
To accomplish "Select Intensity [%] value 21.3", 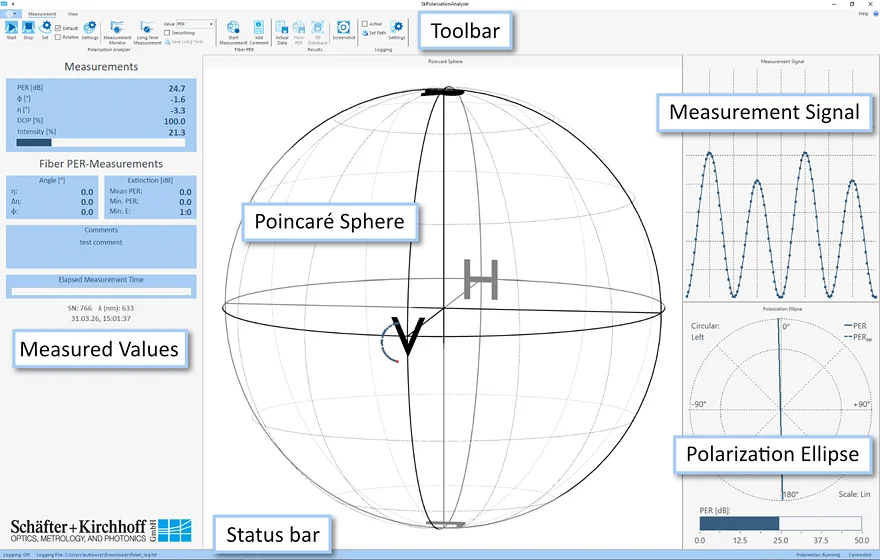I will (x=177, y=132).
